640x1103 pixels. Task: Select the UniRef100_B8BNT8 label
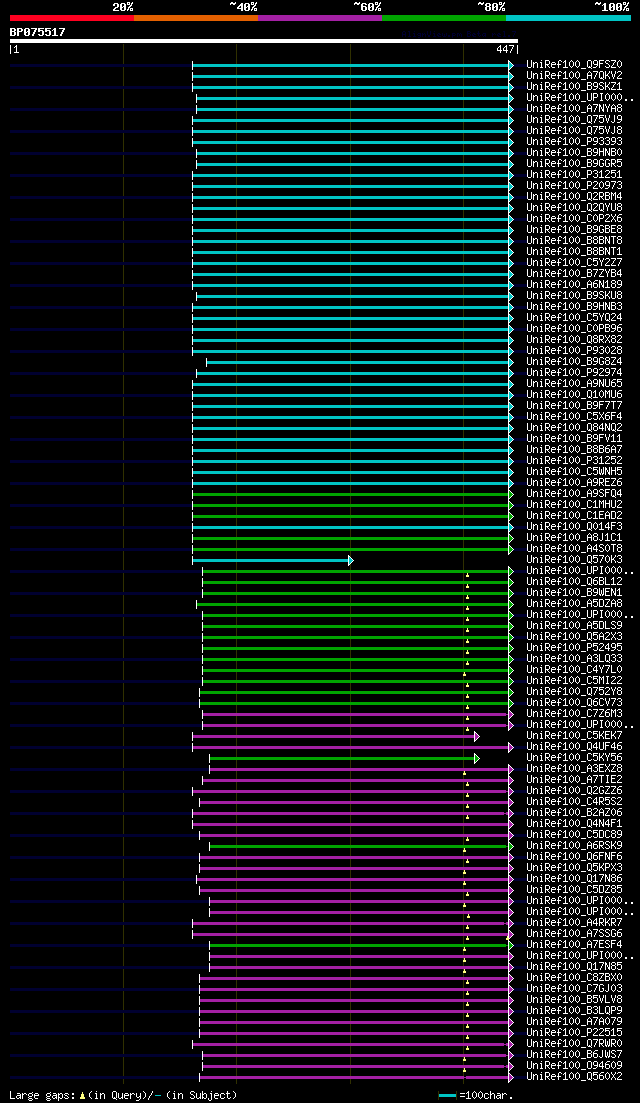574,241
